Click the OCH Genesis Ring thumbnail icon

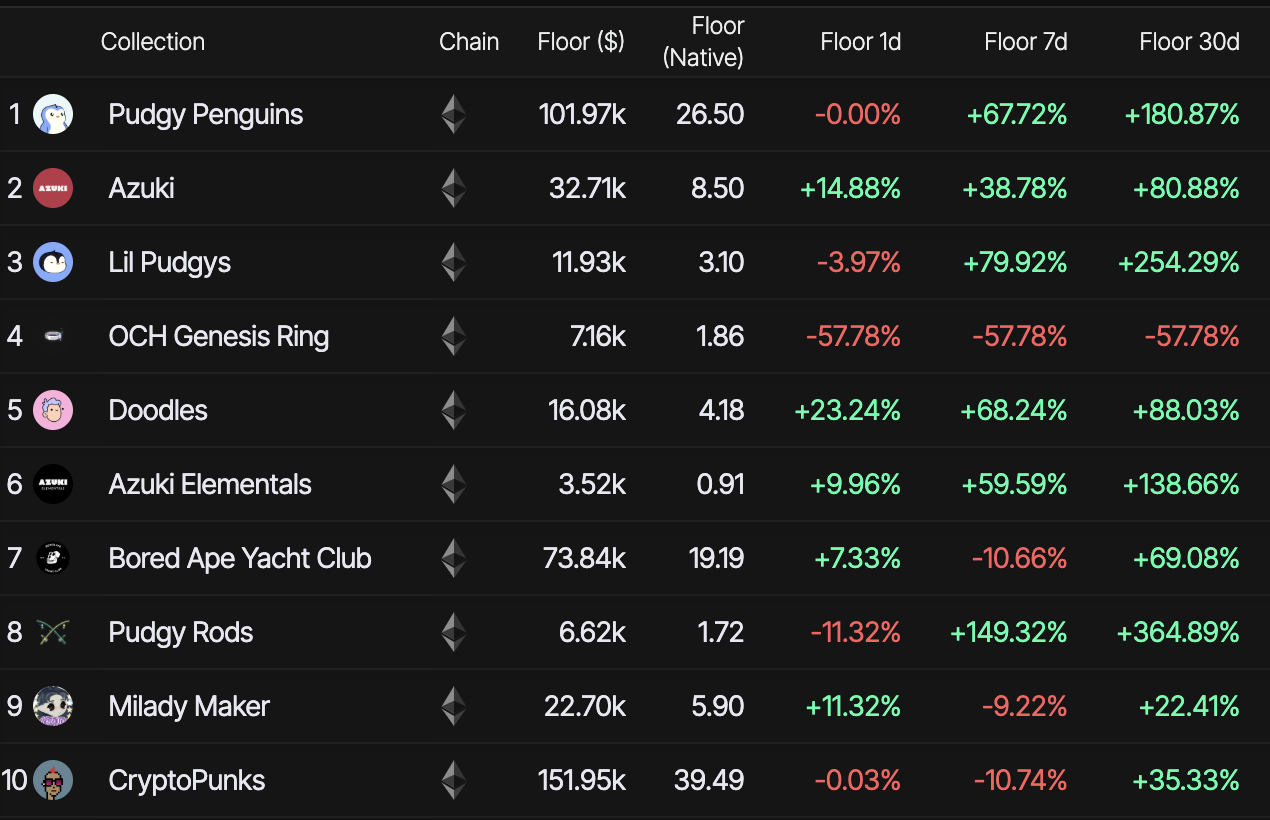point(53,336)
